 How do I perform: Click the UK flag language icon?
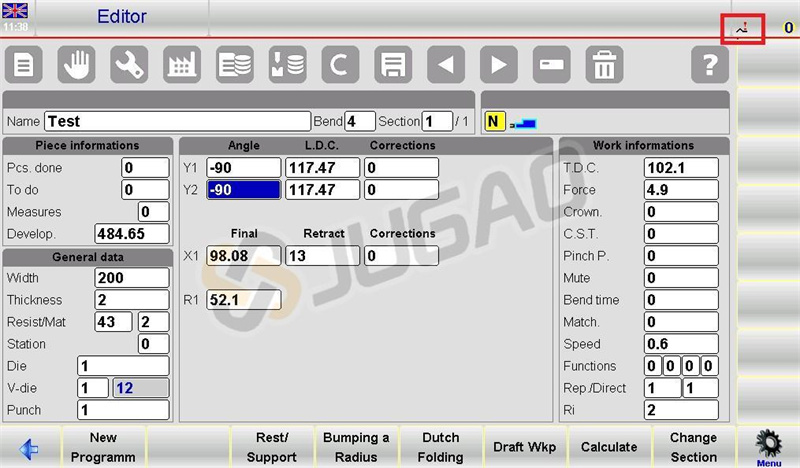click(x=15, y=10)
